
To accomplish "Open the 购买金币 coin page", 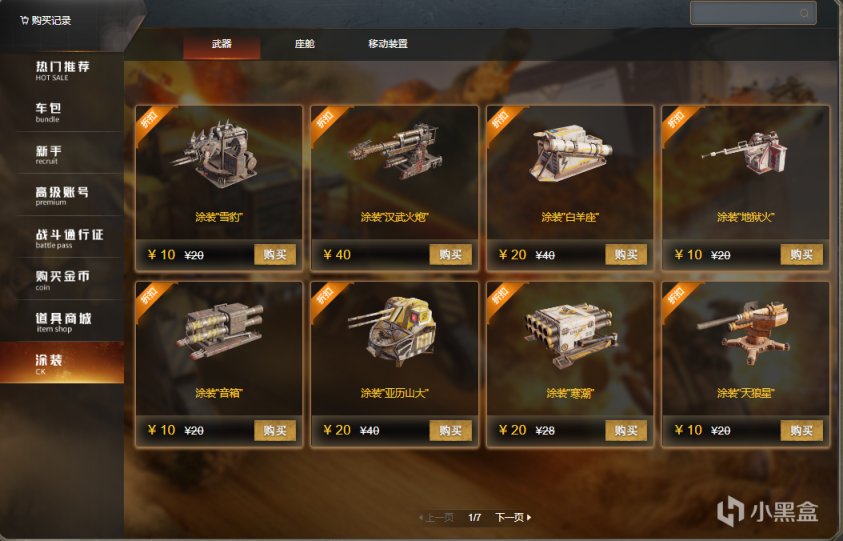I will (62, 280).
